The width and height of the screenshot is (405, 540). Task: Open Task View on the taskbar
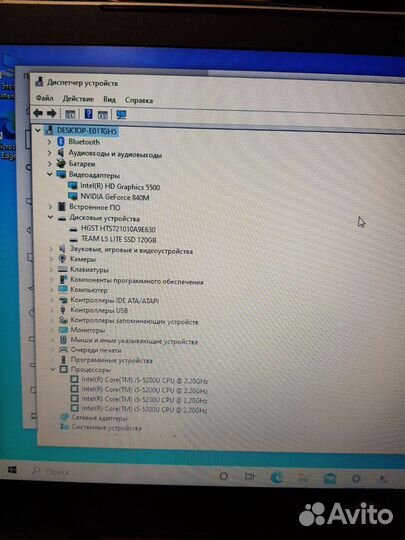(249, 476)
